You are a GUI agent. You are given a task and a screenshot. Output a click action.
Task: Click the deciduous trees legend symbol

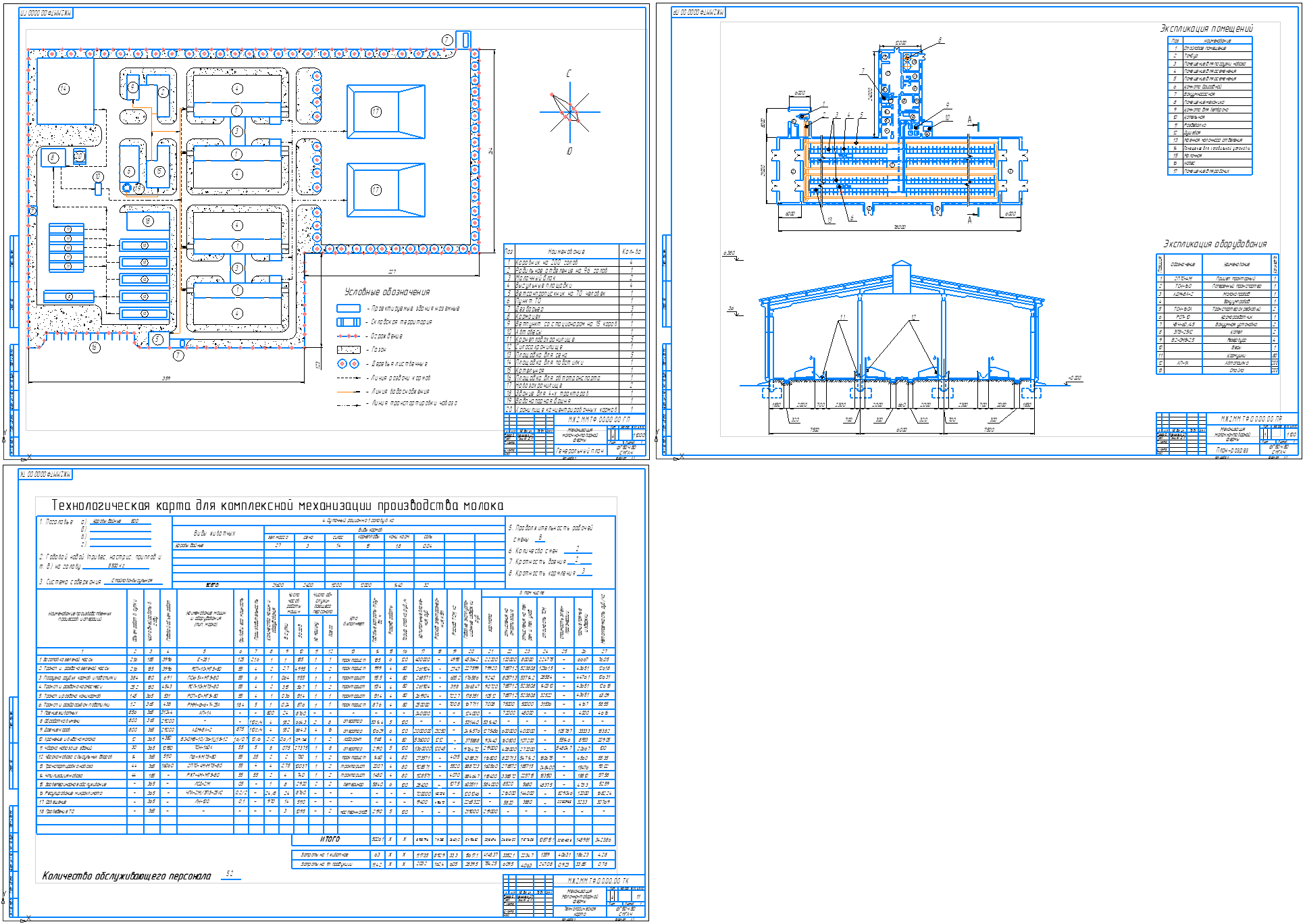coord(349,363)
